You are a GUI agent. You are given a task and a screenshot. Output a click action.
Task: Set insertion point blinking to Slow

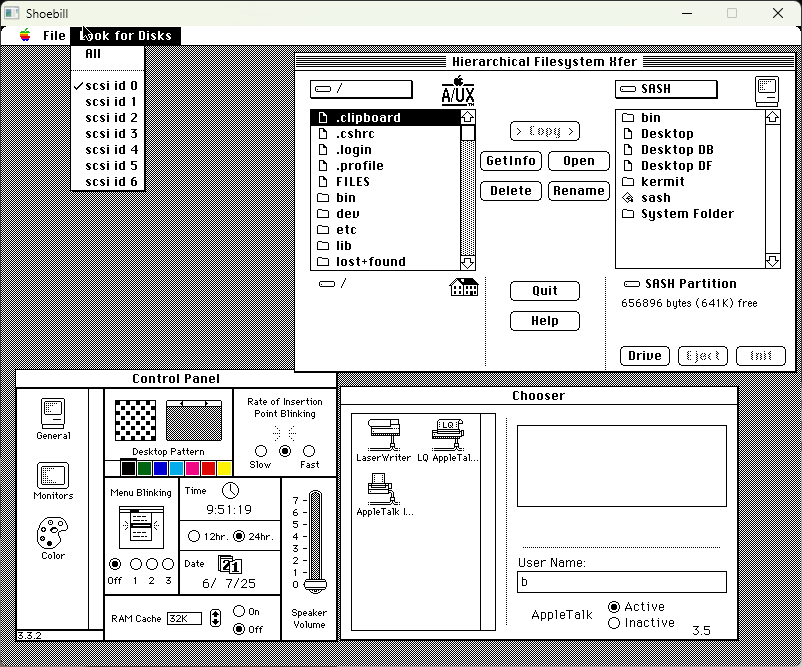[x=261, y=451]
